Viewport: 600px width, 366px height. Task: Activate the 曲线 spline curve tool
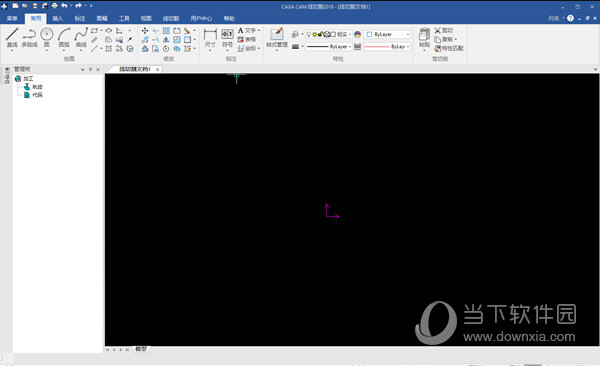point(81,38)
